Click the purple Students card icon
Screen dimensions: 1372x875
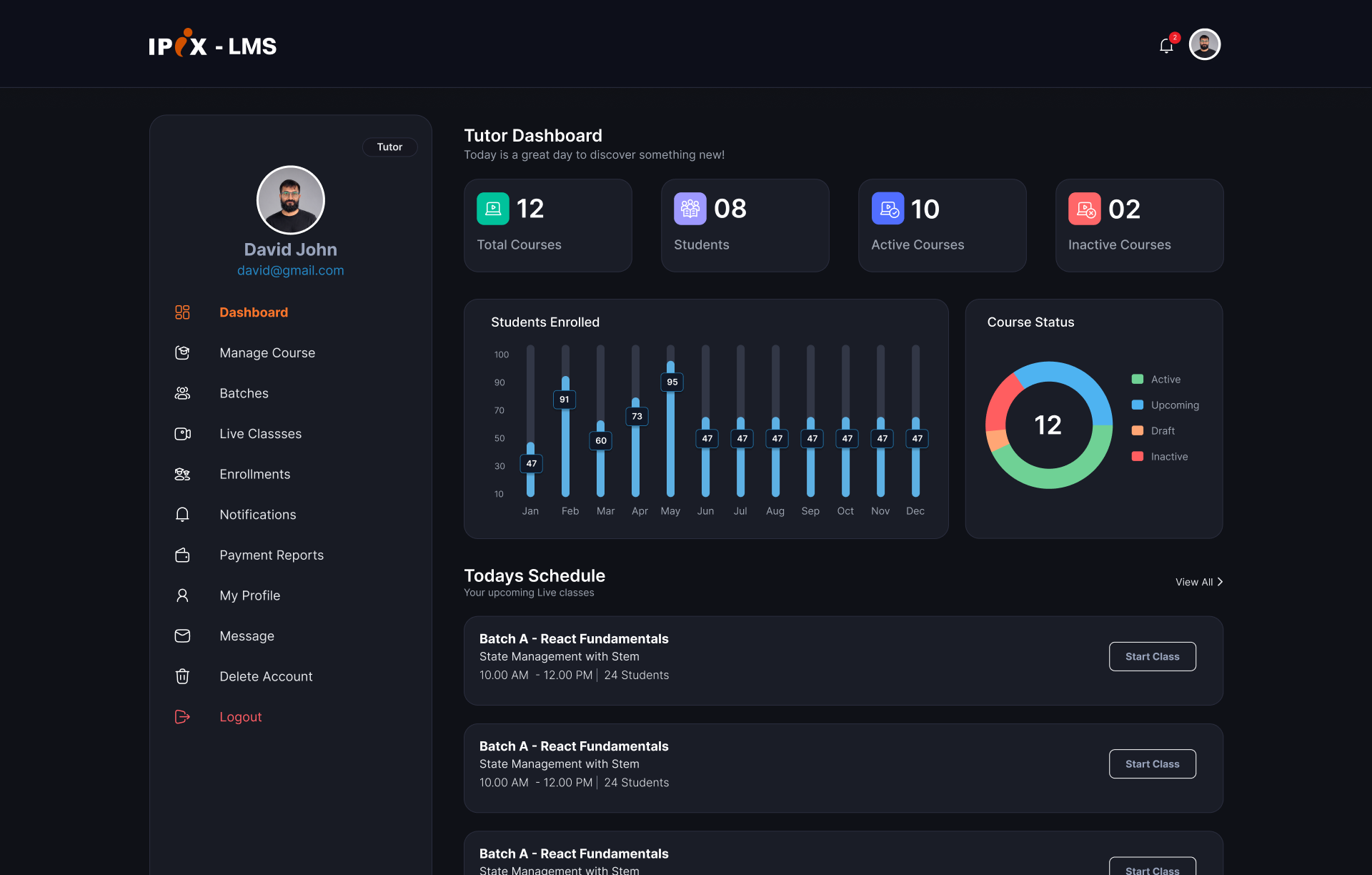coord(690,209)
